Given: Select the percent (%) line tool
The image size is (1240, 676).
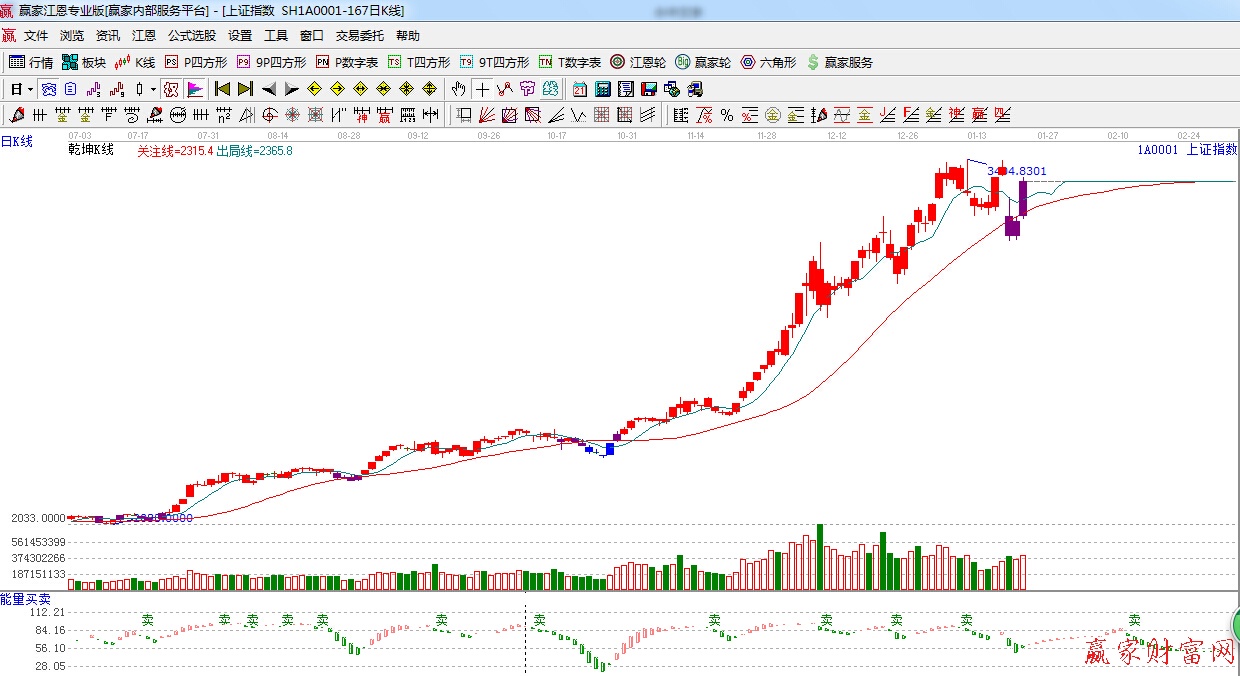Looking at the screenshot, I should tap(726, 115).
